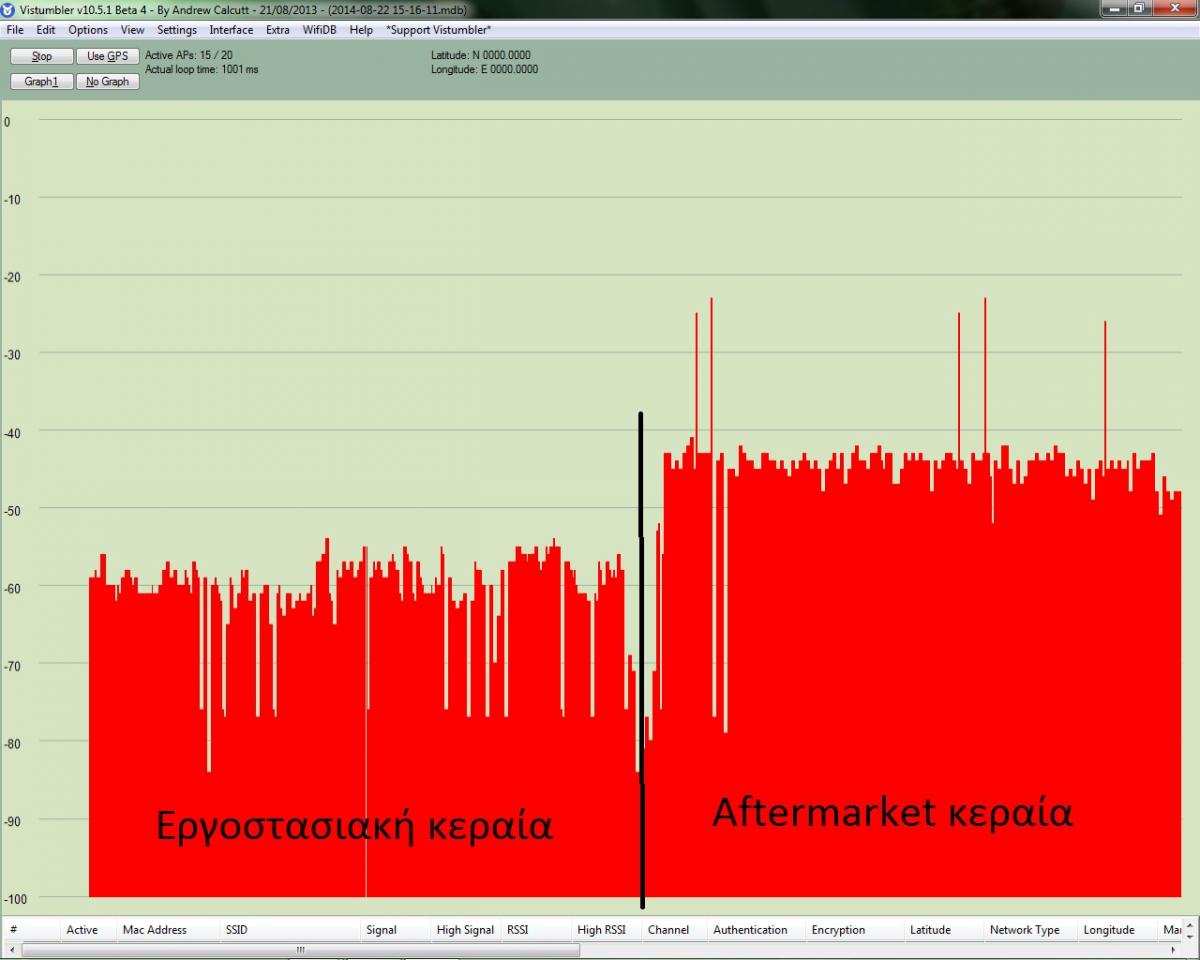1200x960 pixels.
Task: Open the Options menu
Action: (88, 30)
